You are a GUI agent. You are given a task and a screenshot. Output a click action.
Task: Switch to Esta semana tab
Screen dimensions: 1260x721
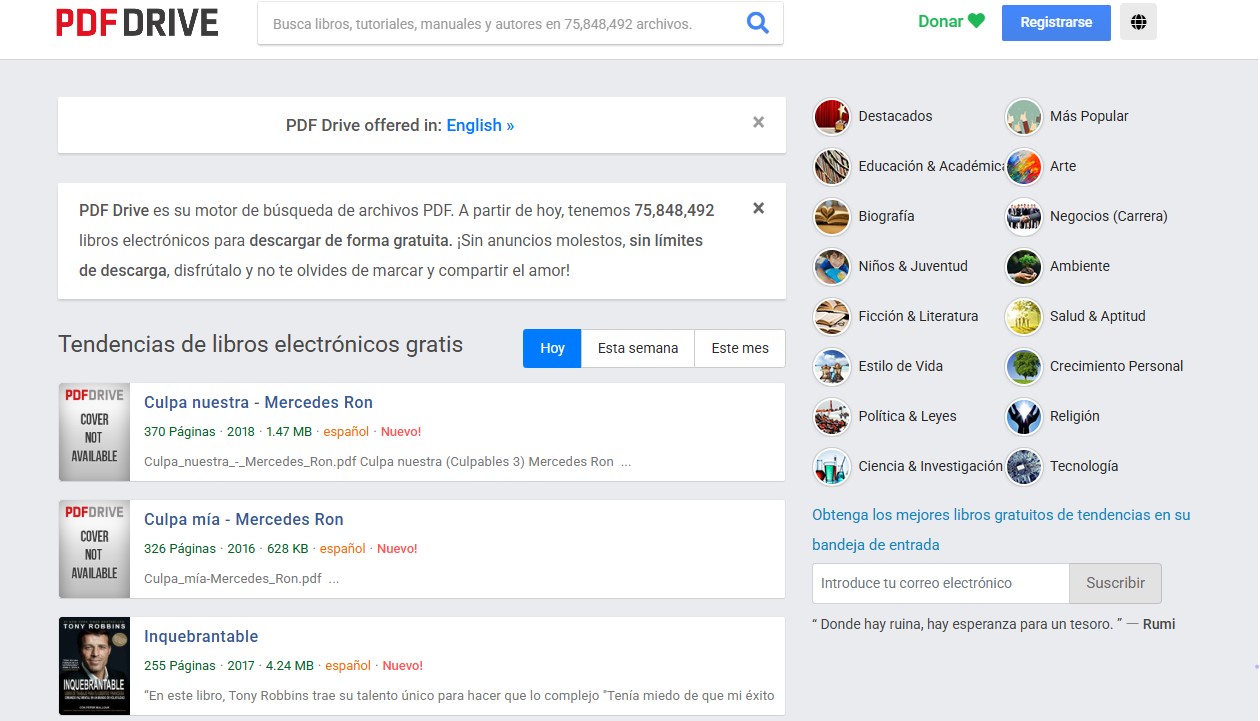[638, 348]
